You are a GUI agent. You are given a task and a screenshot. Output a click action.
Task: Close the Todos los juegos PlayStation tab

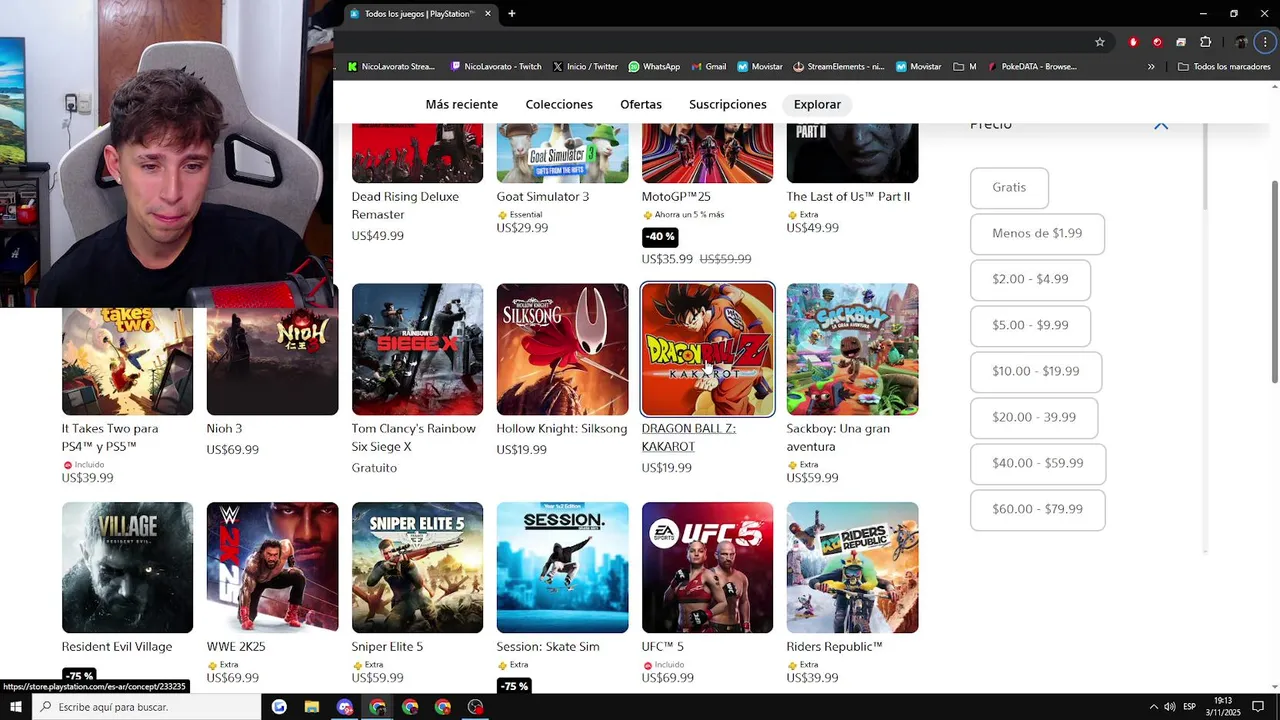[488, 14]
